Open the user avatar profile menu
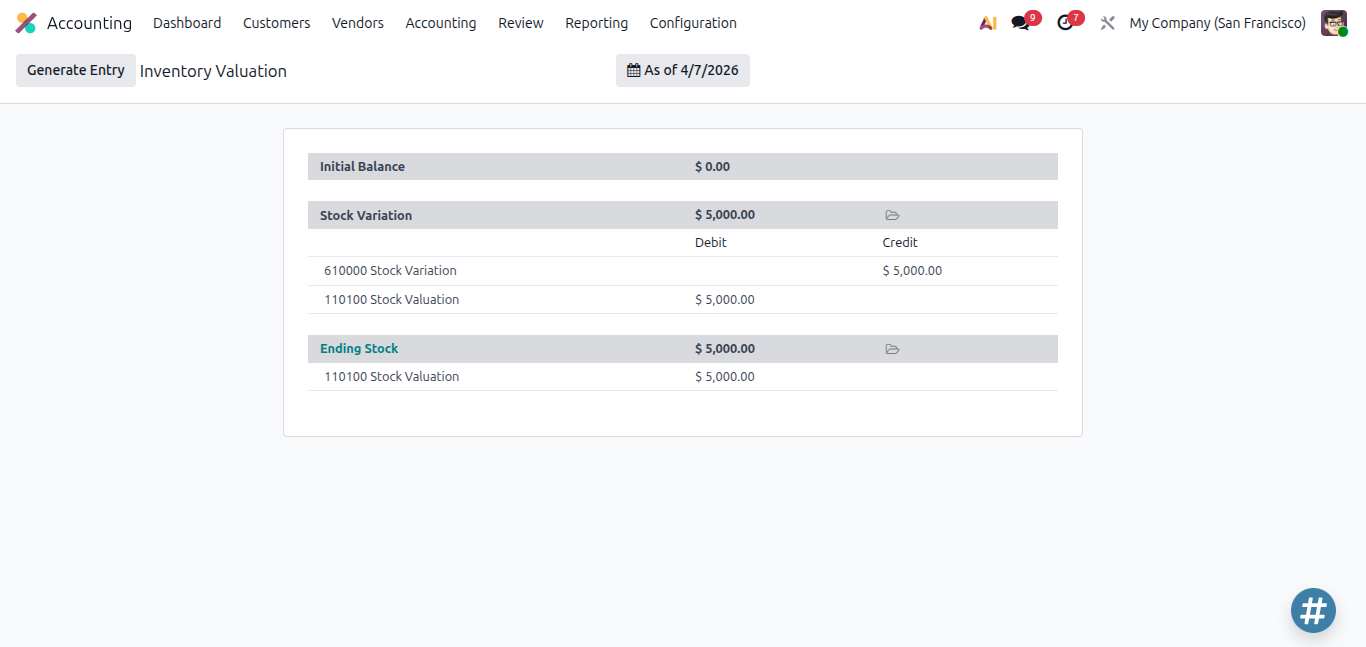 (x=1334, y=23)
